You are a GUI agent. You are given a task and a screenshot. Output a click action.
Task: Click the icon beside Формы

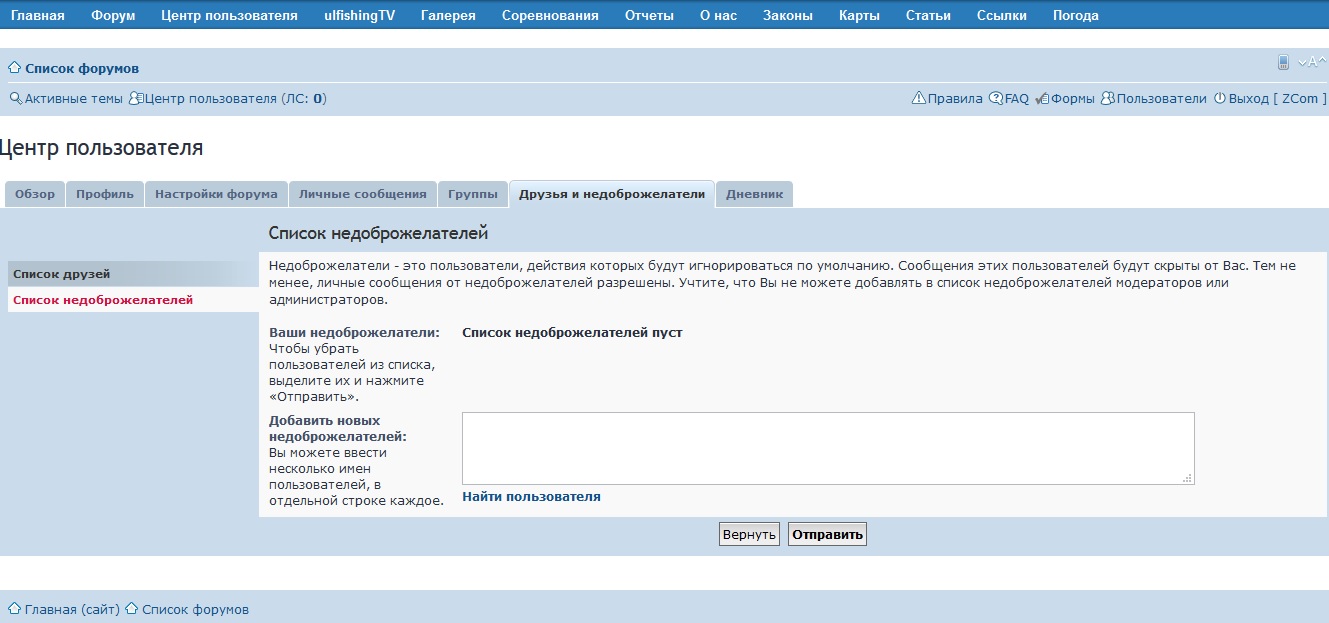[1042, 98]
